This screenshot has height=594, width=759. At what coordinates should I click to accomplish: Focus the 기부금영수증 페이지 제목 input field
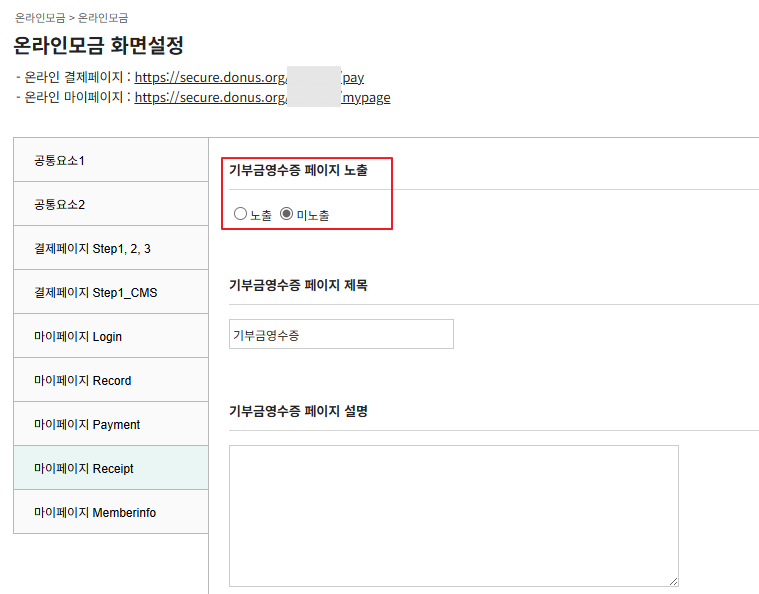tap(341, 335)
